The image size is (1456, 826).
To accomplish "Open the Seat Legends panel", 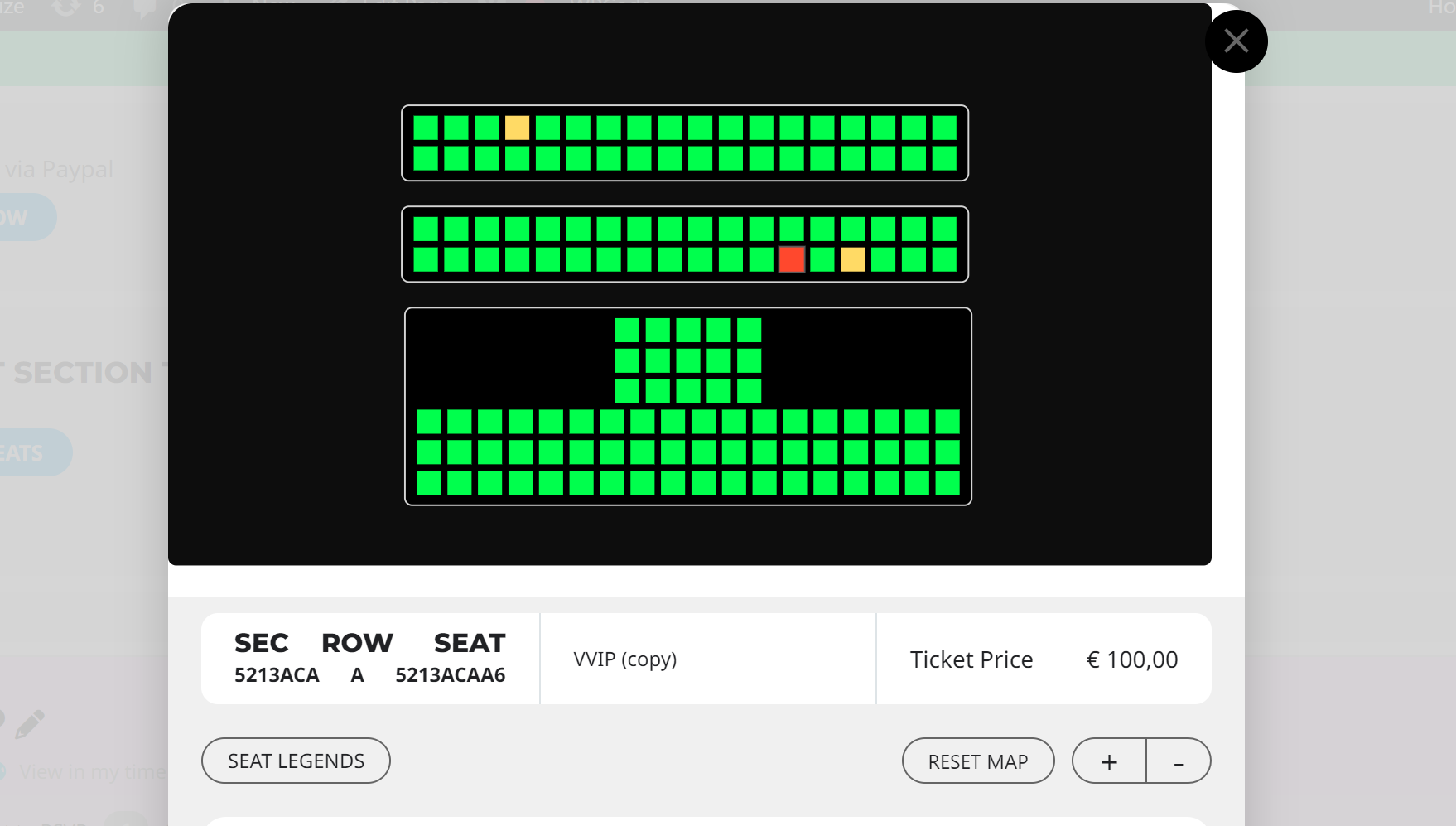I will tap(296, 761).
